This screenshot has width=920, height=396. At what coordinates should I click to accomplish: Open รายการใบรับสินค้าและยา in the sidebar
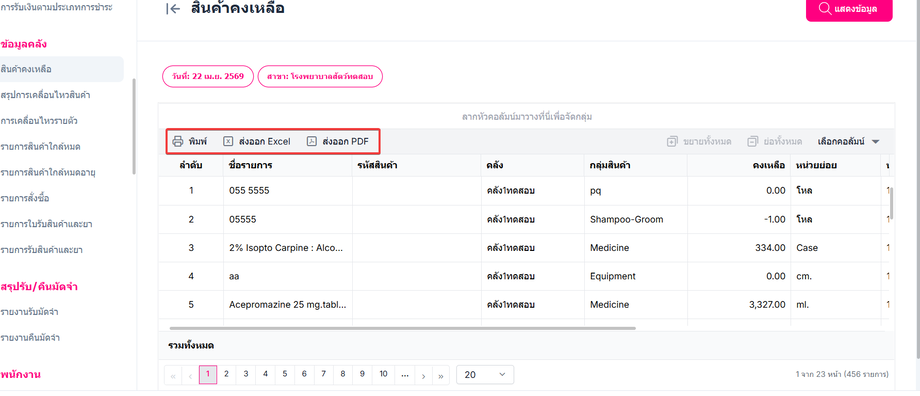click(x=46, y=224)
